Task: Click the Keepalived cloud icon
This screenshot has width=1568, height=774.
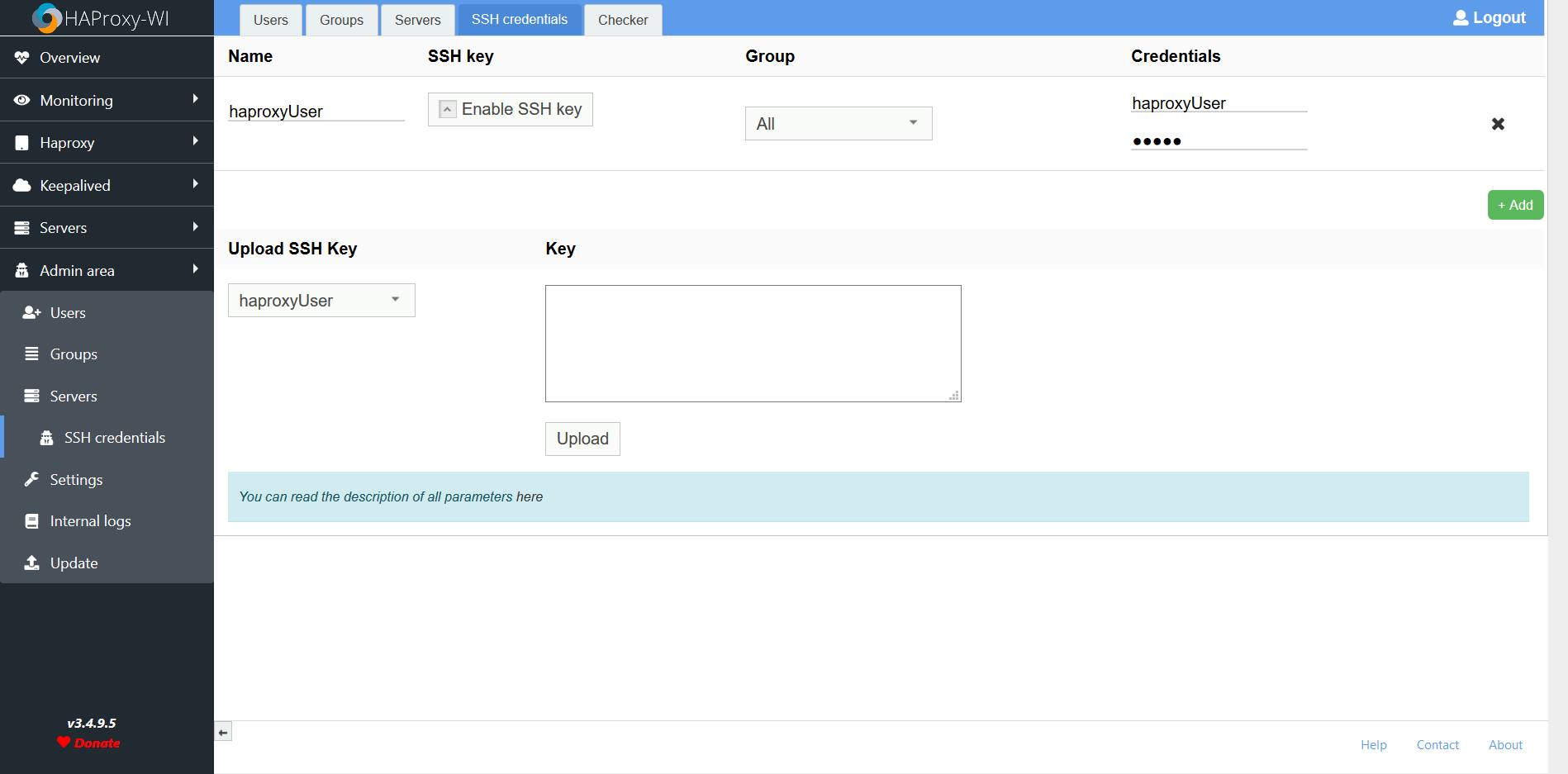Action: coord(22,185)
